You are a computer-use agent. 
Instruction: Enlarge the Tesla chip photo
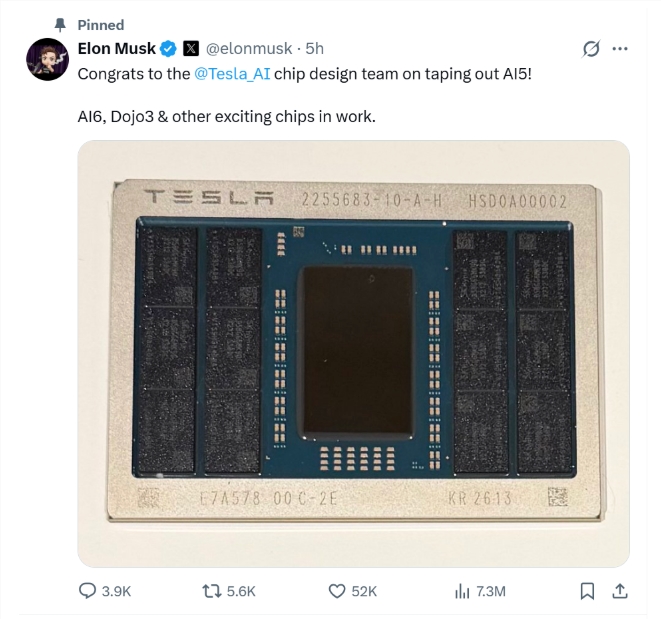(353, 353)
